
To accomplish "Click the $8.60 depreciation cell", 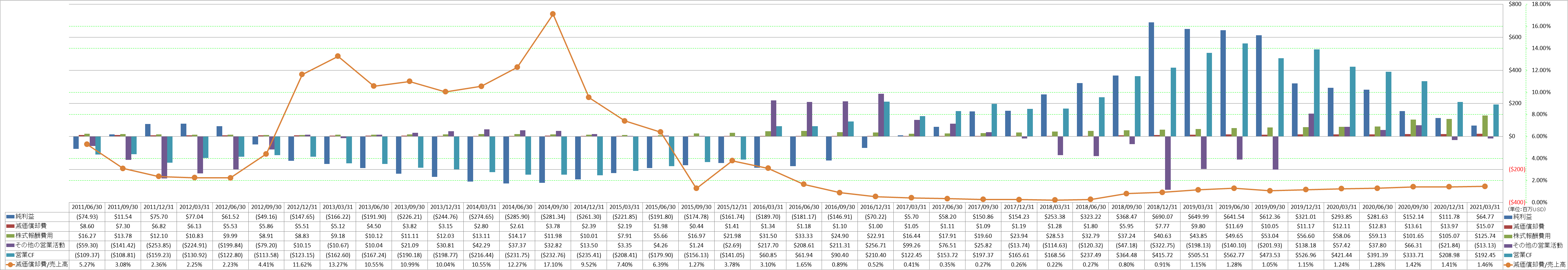I will tap(87, 226).
